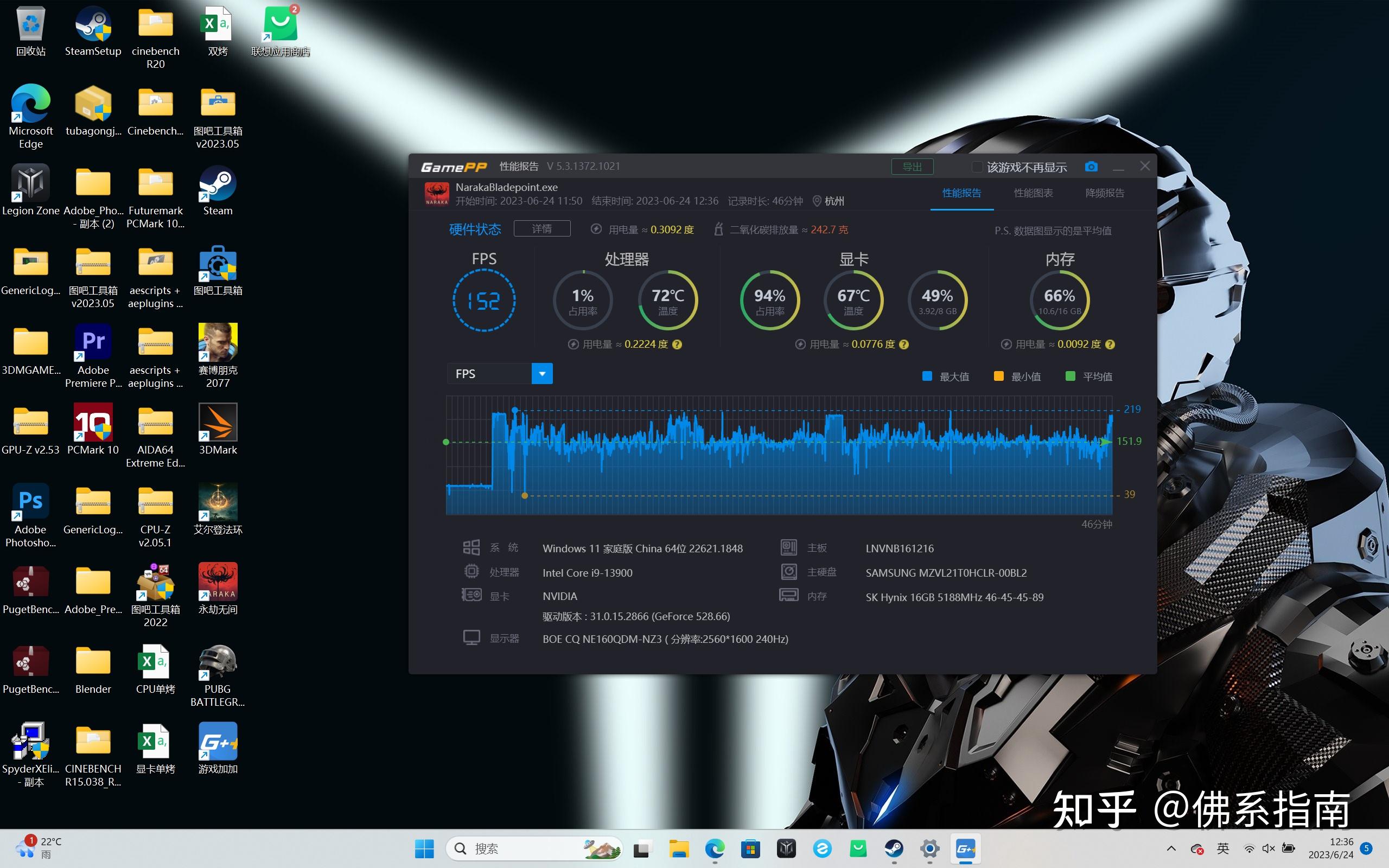Click the GPU power usage help icon
1389x868 pixels.
pyautogui.click(x=904, y=344)
